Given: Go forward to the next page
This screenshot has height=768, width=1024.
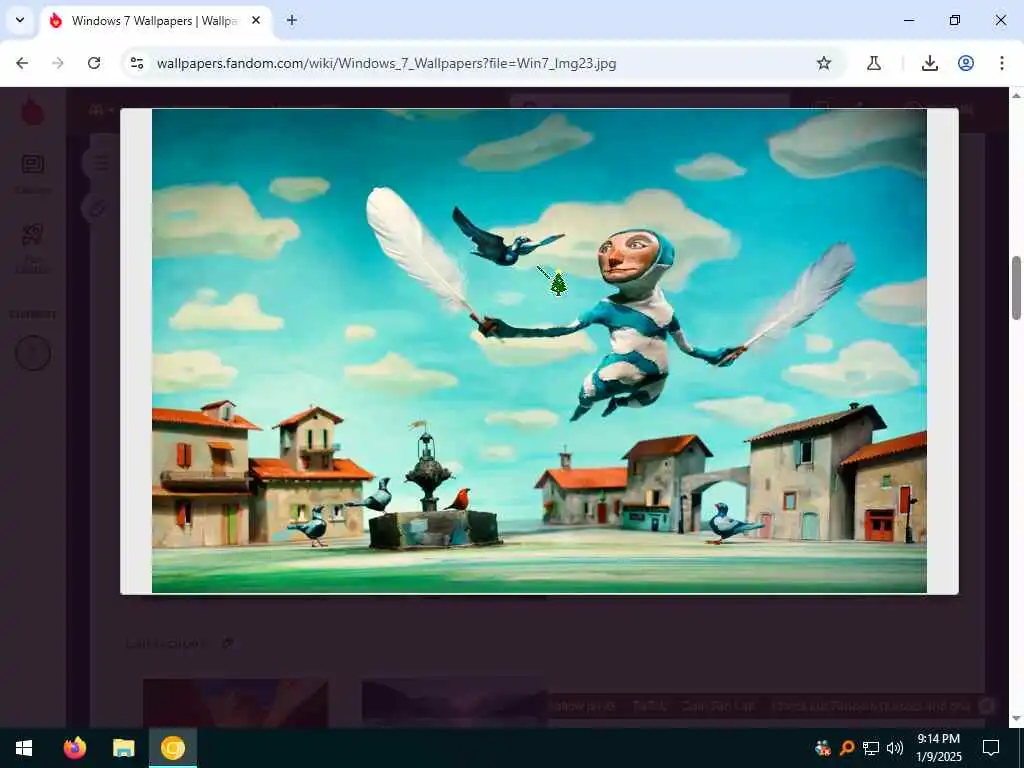Looking at the screenshot, I should (x=58, y=63).
